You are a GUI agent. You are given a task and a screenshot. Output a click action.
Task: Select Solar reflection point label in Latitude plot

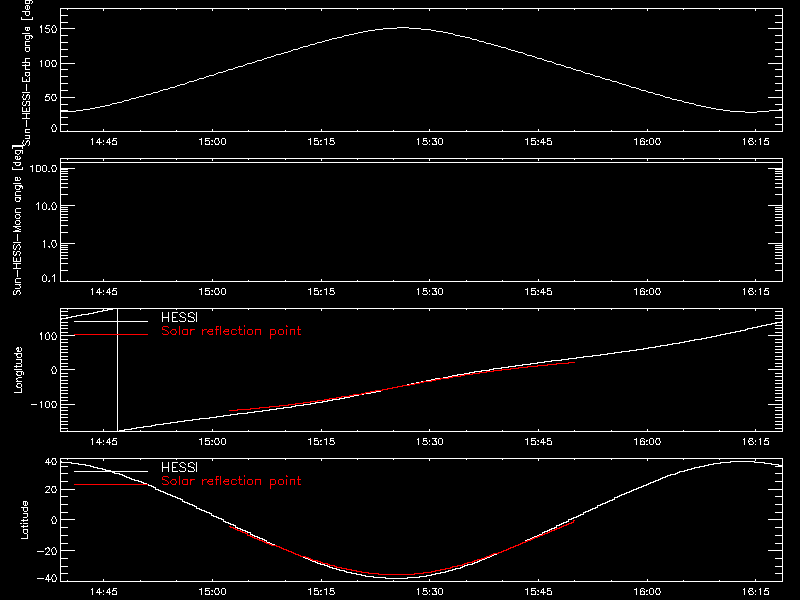click(231, 481)
